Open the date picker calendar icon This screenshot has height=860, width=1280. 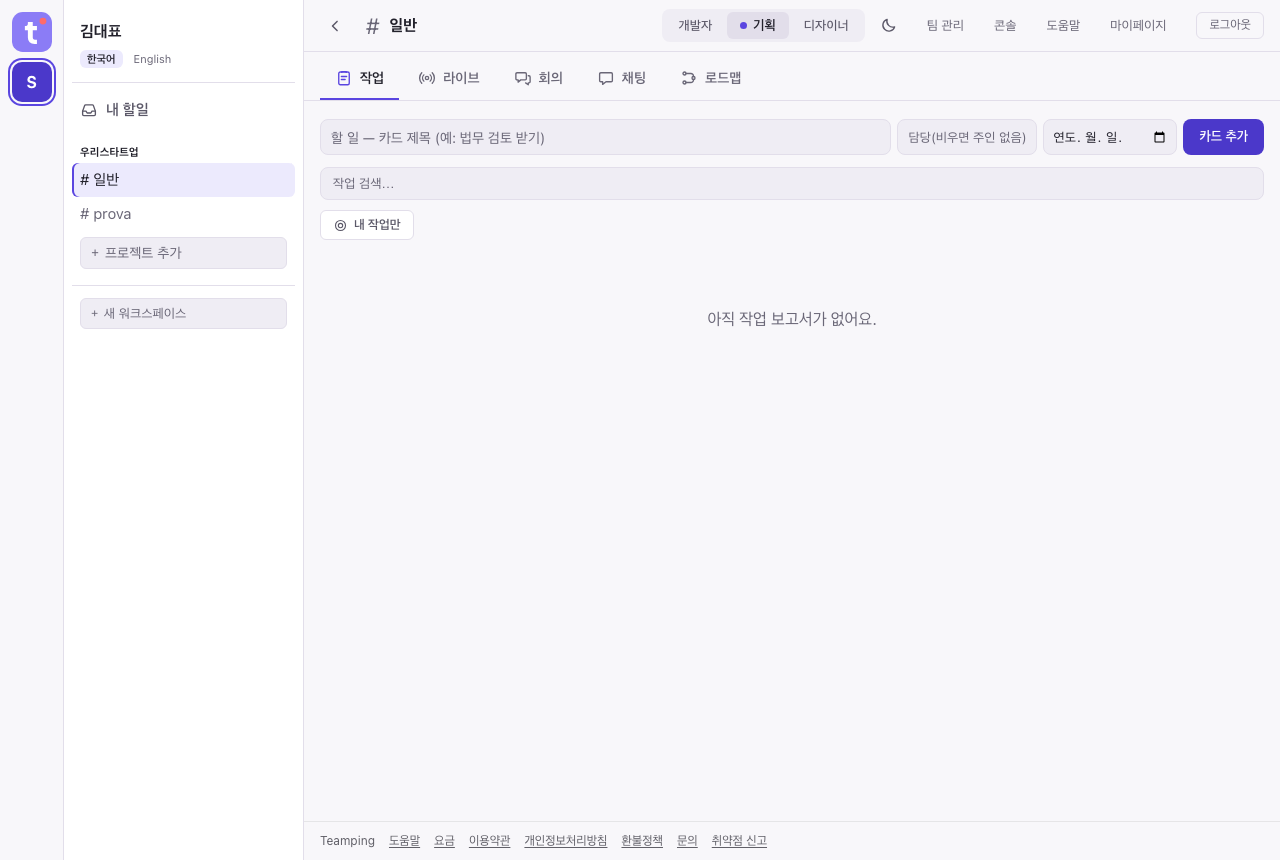pos(1160,137)
